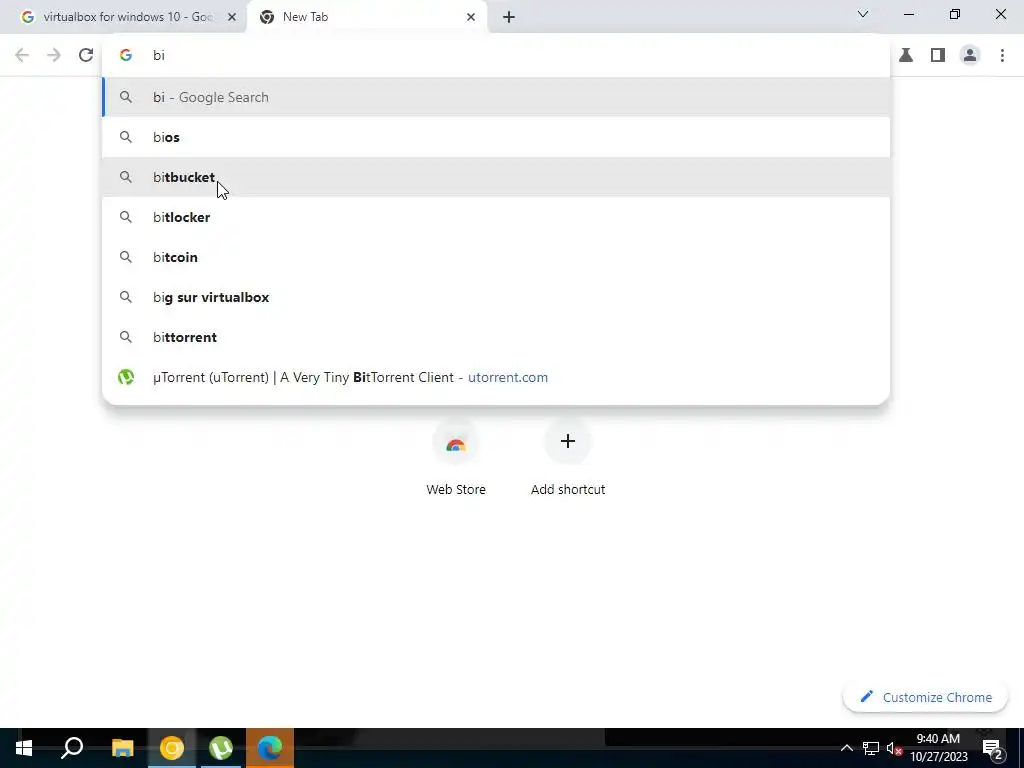Screen dimensions: 1024x768
Task: Click the network icon in system tray
Action: click(871, 748)
